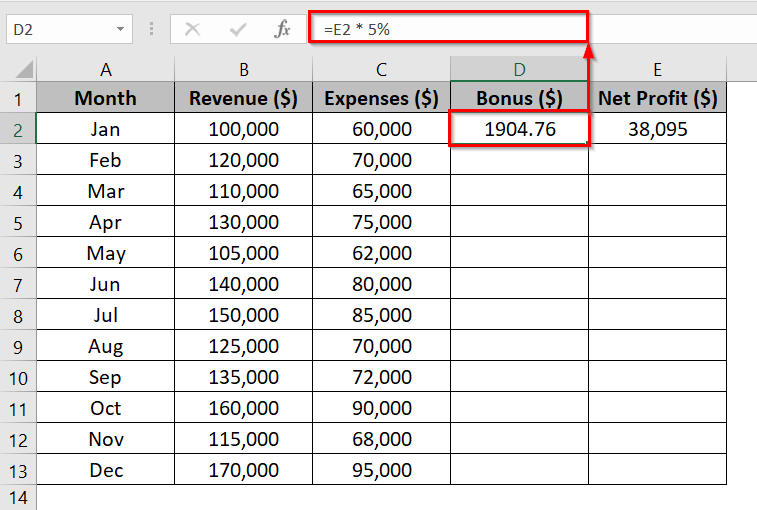The image size is (757, 510).
Task: Click the Select All corner triangle
Action: click(24, 69)
